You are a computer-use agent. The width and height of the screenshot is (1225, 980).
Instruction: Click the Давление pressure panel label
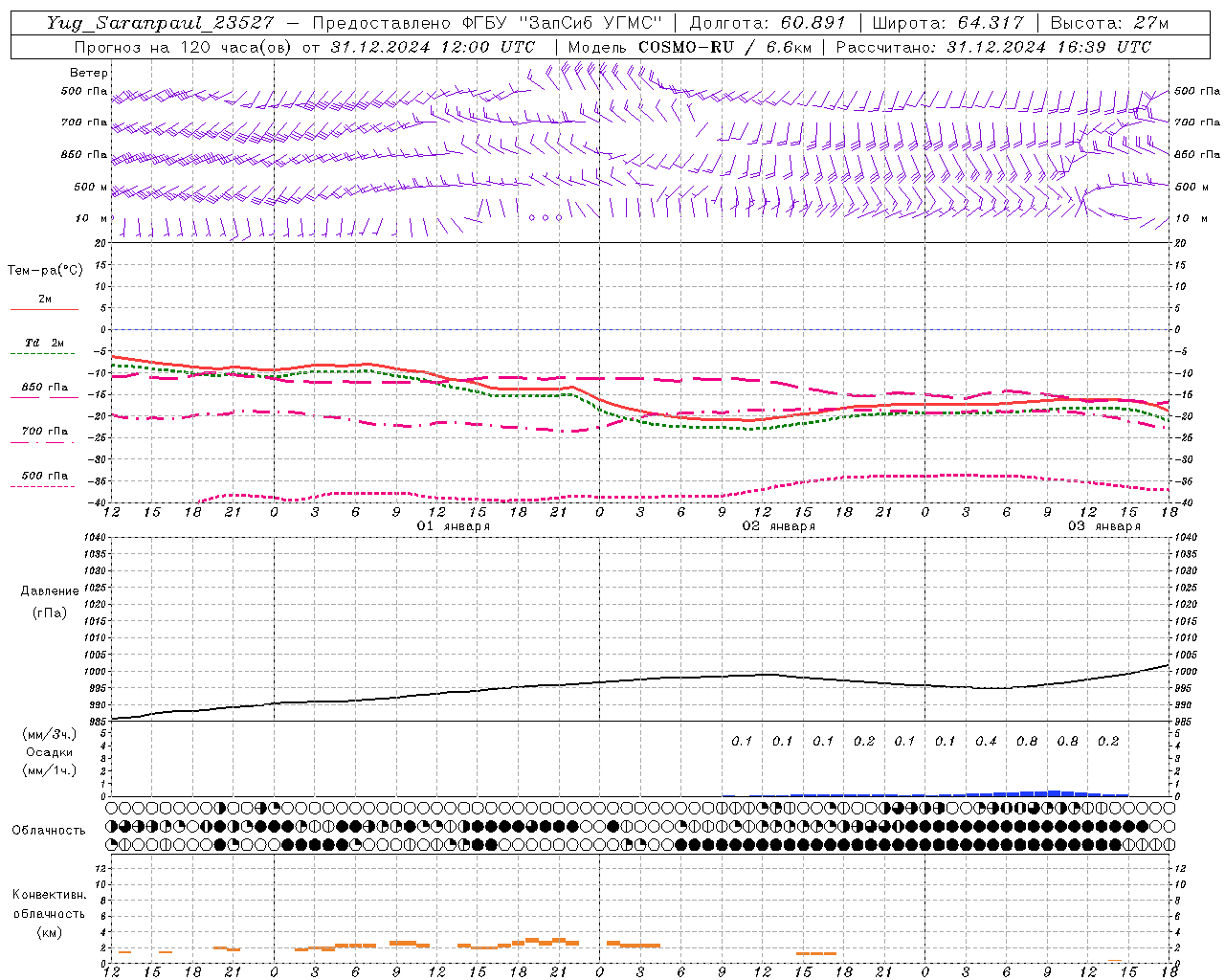click(49, 591)
